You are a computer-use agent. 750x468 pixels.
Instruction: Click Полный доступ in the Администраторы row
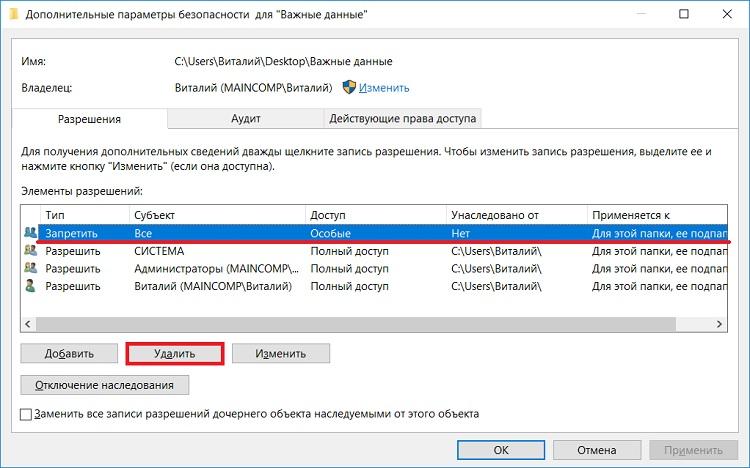(x=349, y=268)
